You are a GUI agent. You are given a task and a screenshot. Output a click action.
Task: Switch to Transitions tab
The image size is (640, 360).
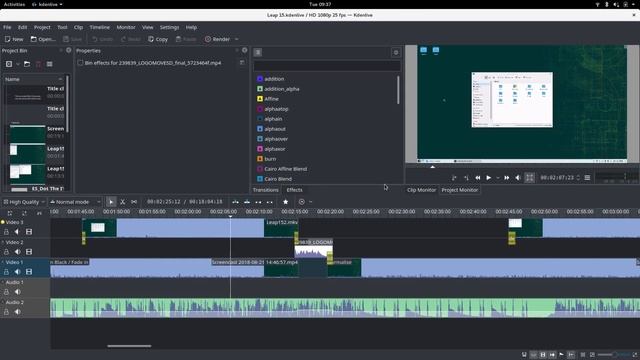(265, 190)
